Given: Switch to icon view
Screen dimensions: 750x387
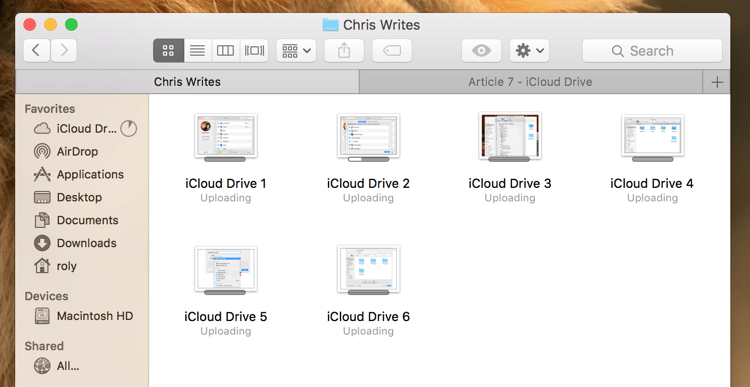Looking at the screenshot, I should [168, 51].
